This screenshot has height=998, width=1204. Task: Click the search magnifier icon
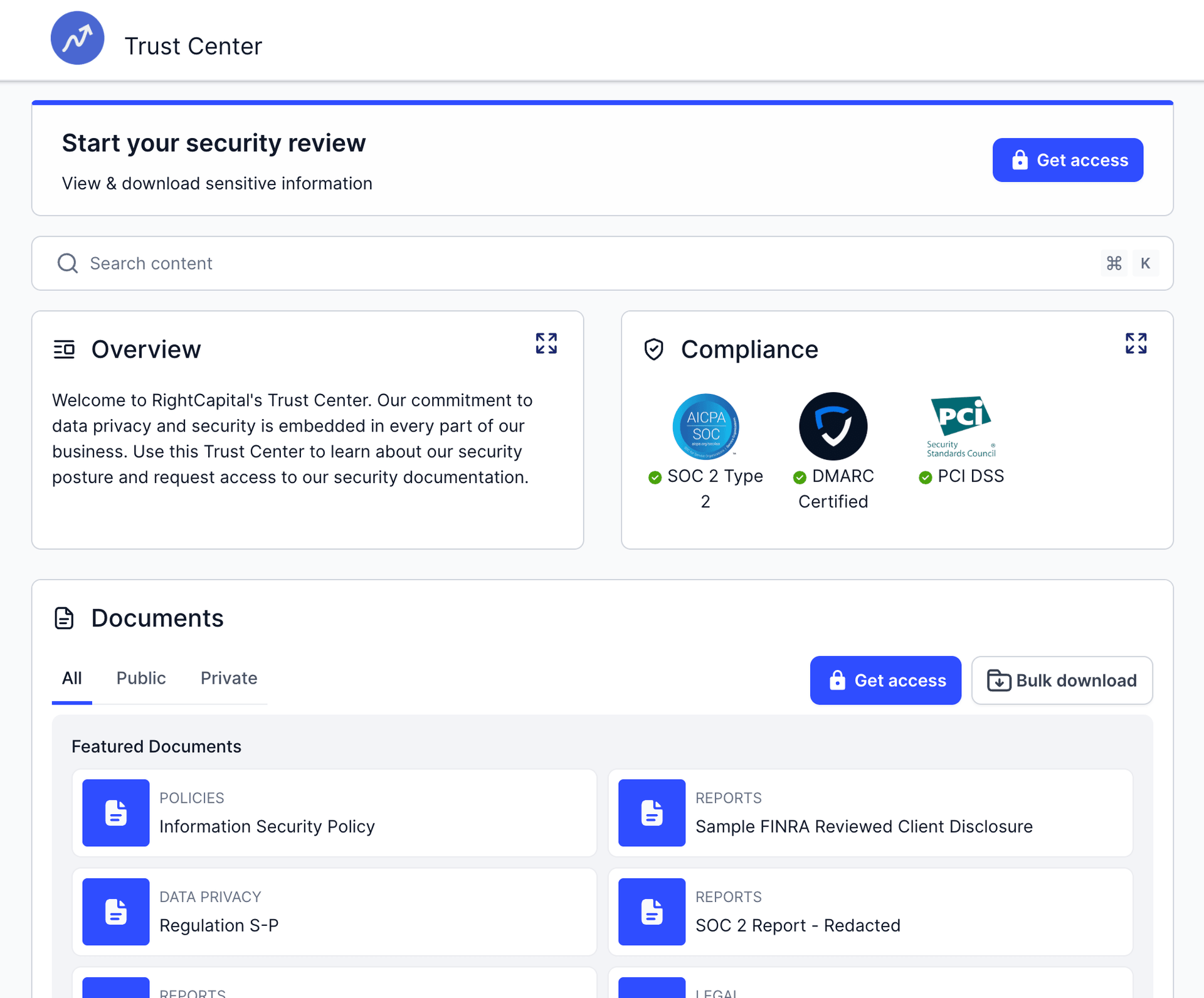68,263
